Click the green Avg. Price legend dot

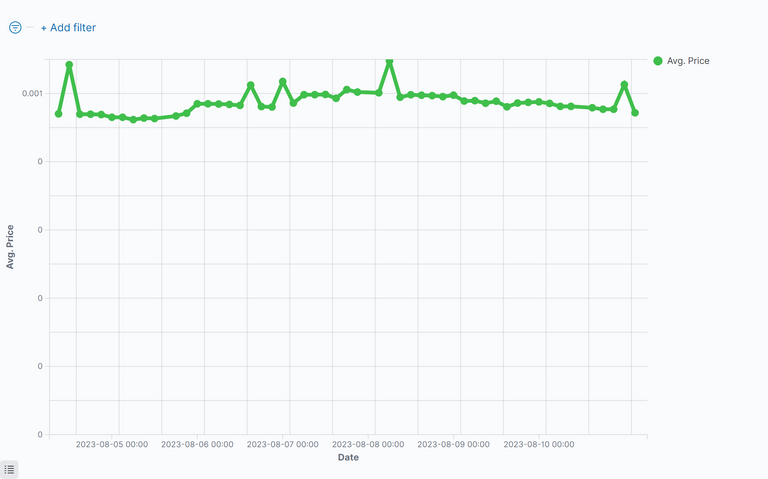pyautogui.click(x=657, y=61)
